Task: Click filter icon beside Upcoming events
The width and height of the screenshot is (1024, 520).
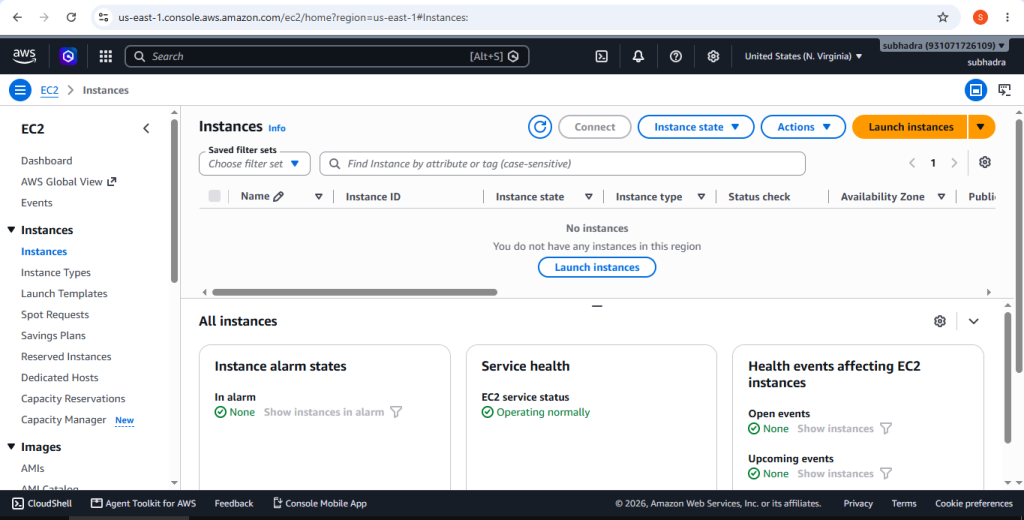Action: tap(886, 474)
